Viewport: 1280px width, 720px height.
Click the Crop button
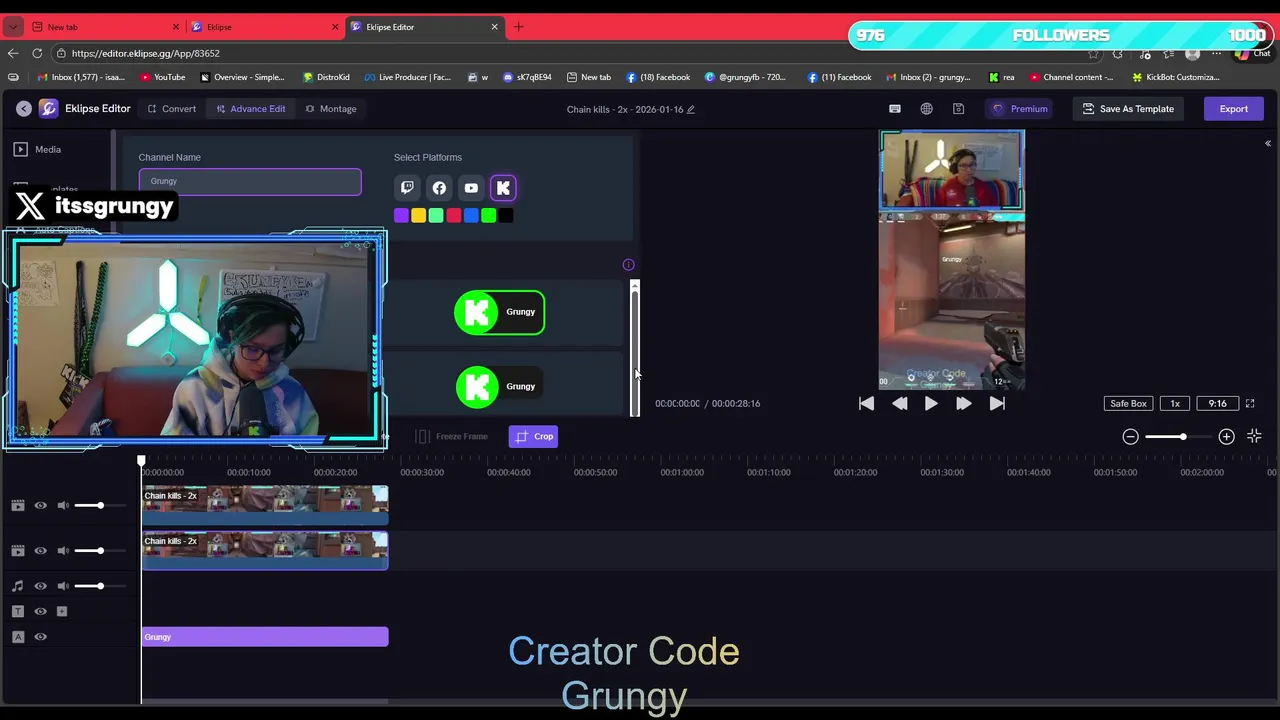pyautogui.click(x=534, y=436)
